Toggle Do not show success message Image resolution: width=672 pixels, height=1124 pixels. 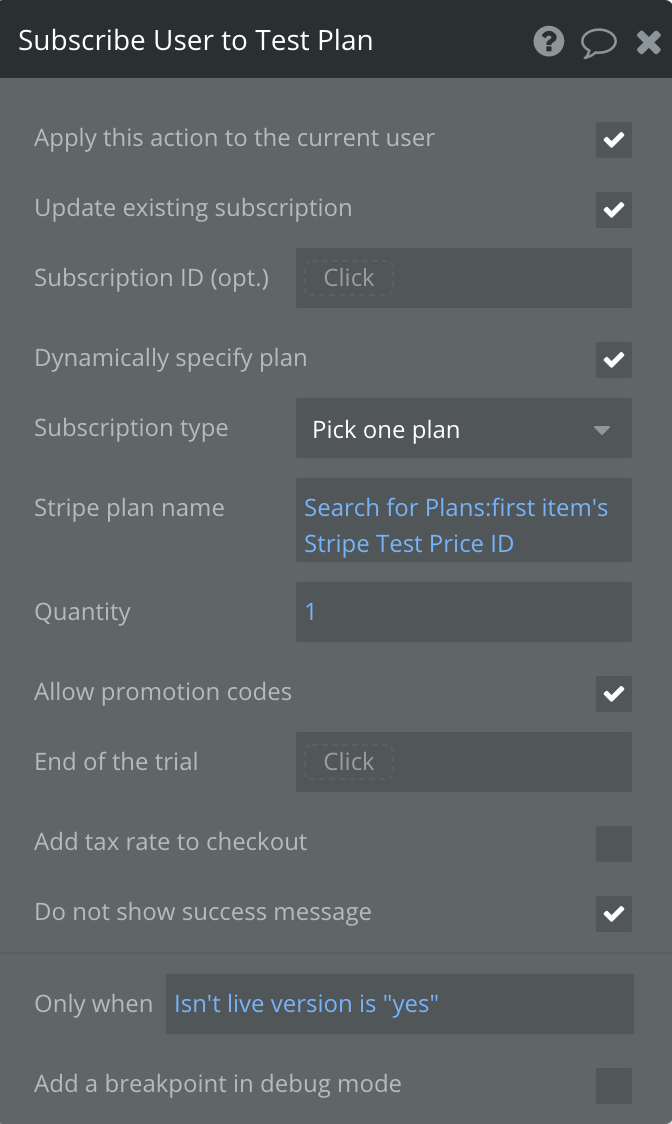pos(613,914)
